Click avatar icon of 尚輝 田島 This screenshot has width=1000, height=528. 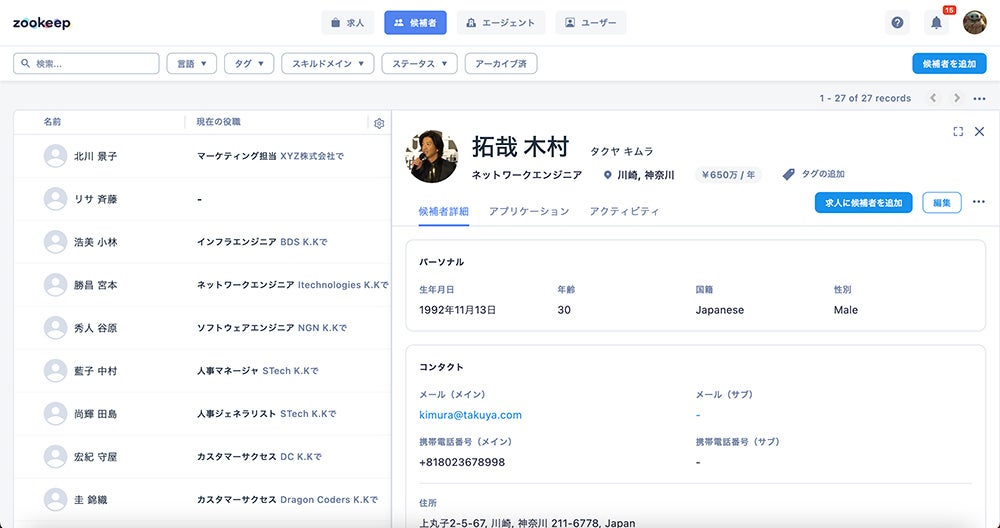pyautogui.click(x=55, y=414)
